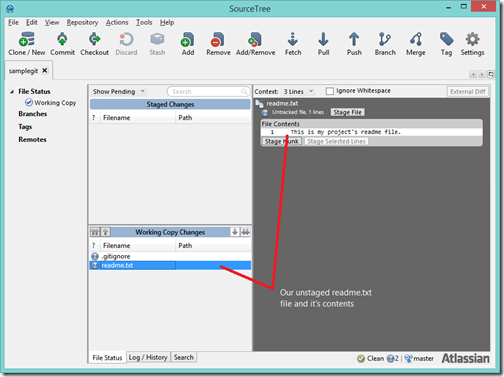Viewport: 504px width, 377px height.
Task: Click the Stage File button
Action: pyautogui.click(x=347, y=112)
